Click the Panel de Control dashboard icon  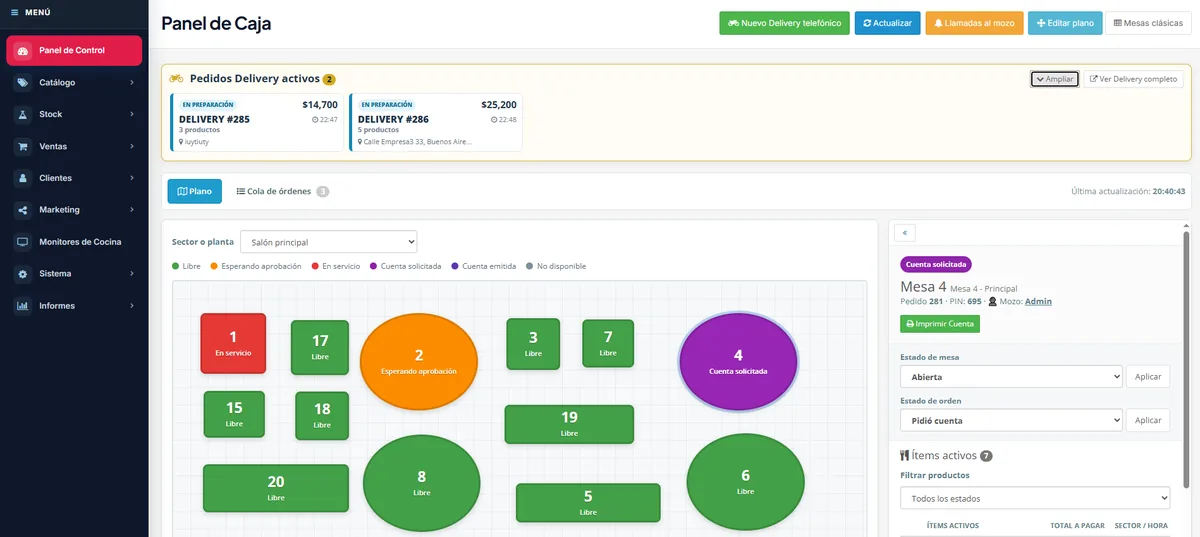tap(23, 51)
